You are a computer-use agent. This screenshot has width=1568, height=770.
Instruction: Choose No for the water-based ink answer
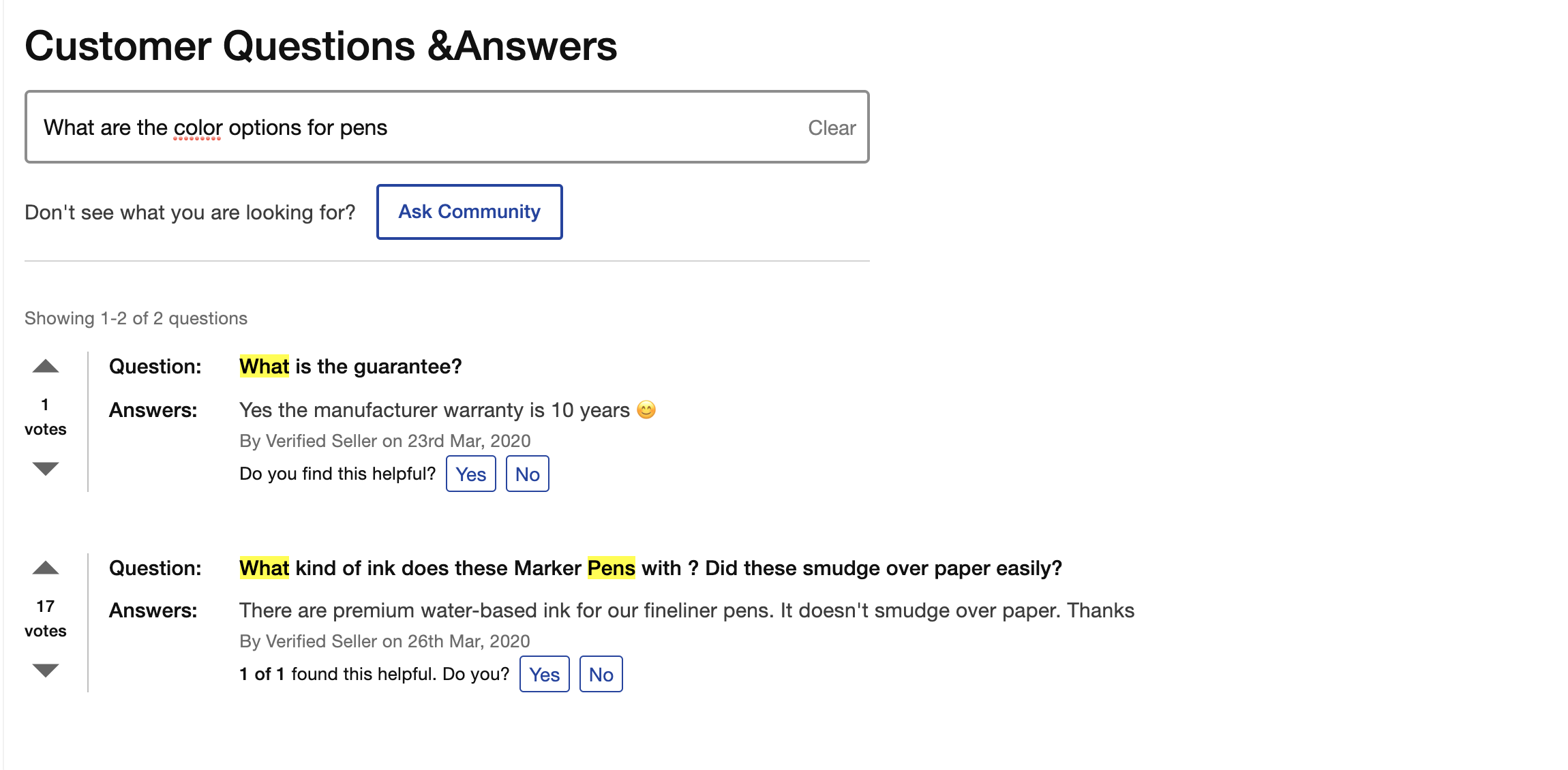[x=601, y=674]
